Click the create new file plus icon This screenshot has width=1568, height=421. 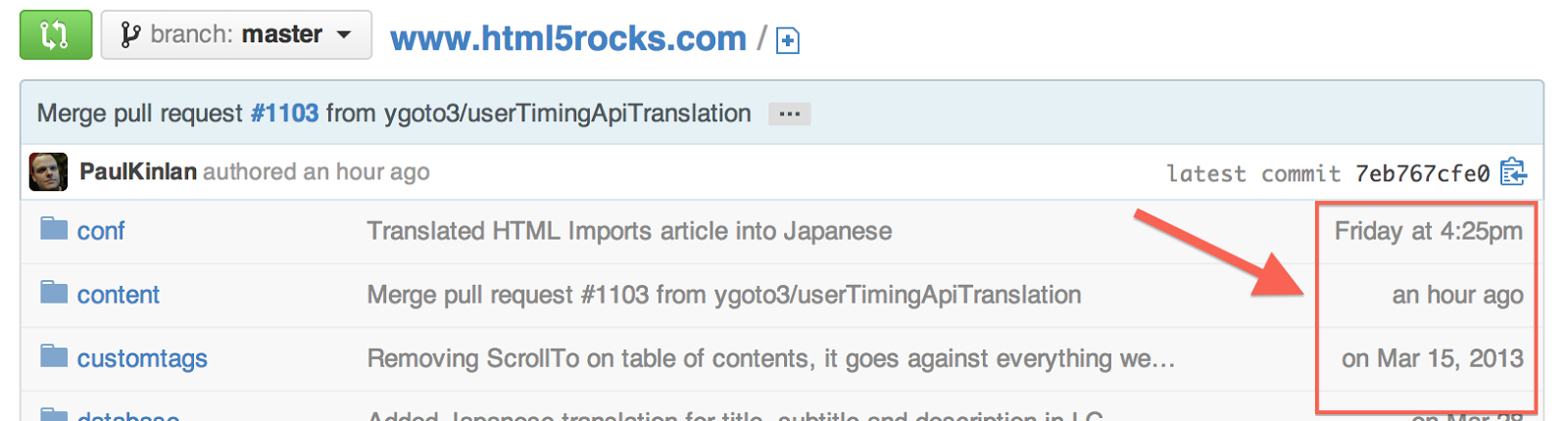click(x=788, y=40)
